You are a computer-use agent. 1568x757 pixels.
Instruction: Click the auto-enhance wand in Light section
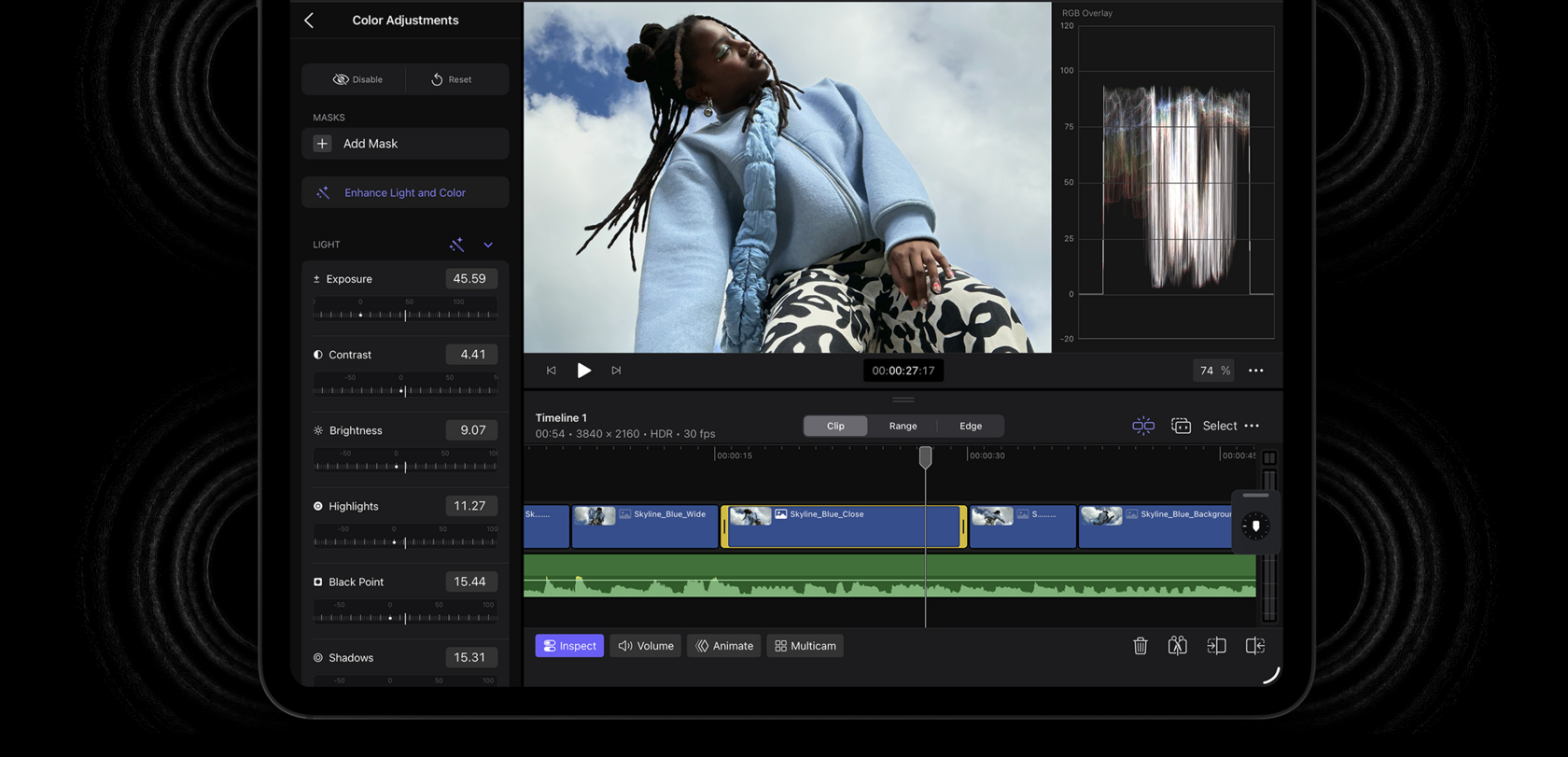coord(456,245)
